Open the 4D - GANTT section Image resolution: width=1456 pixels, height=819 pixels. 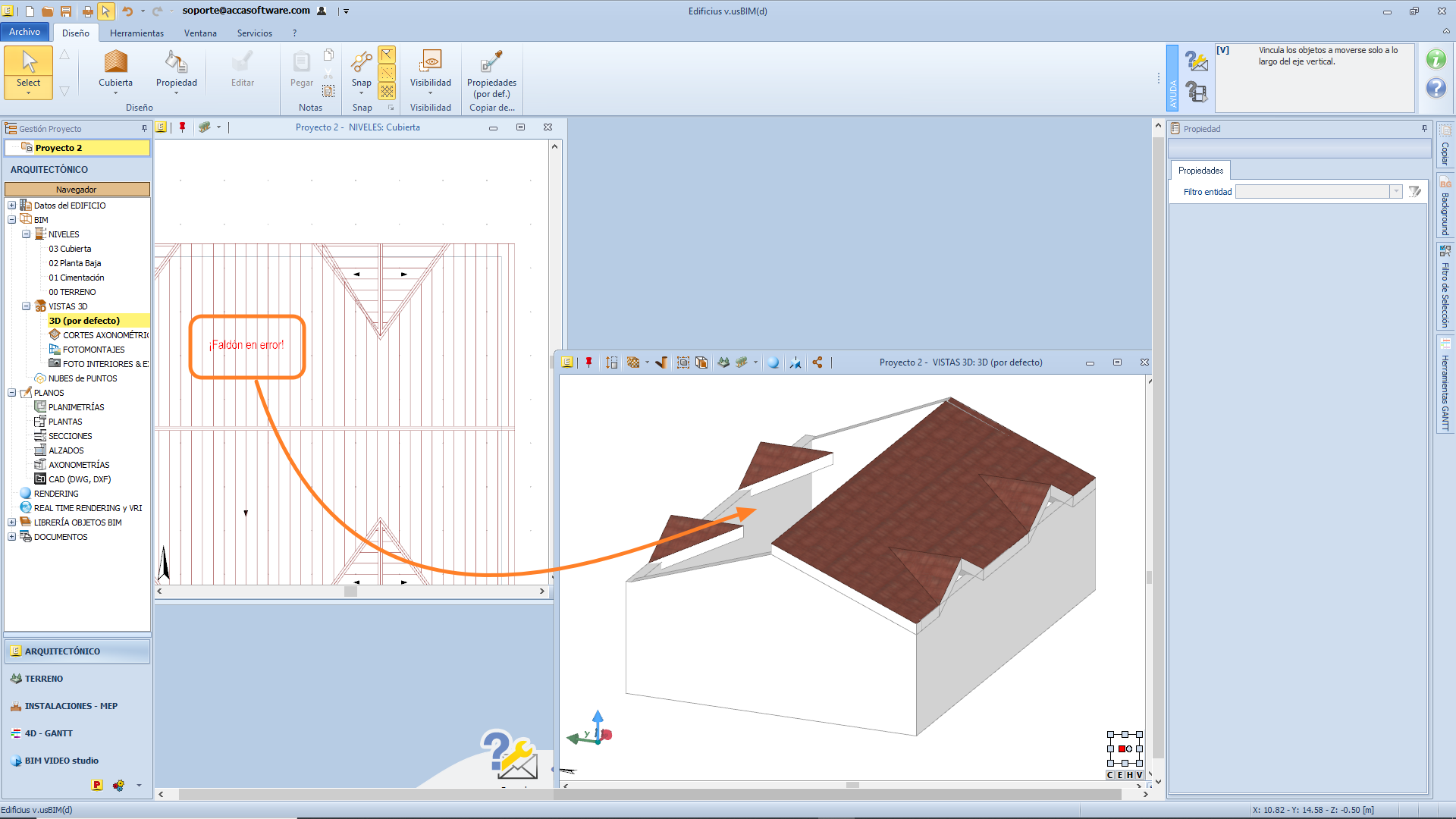coord(49,733)
